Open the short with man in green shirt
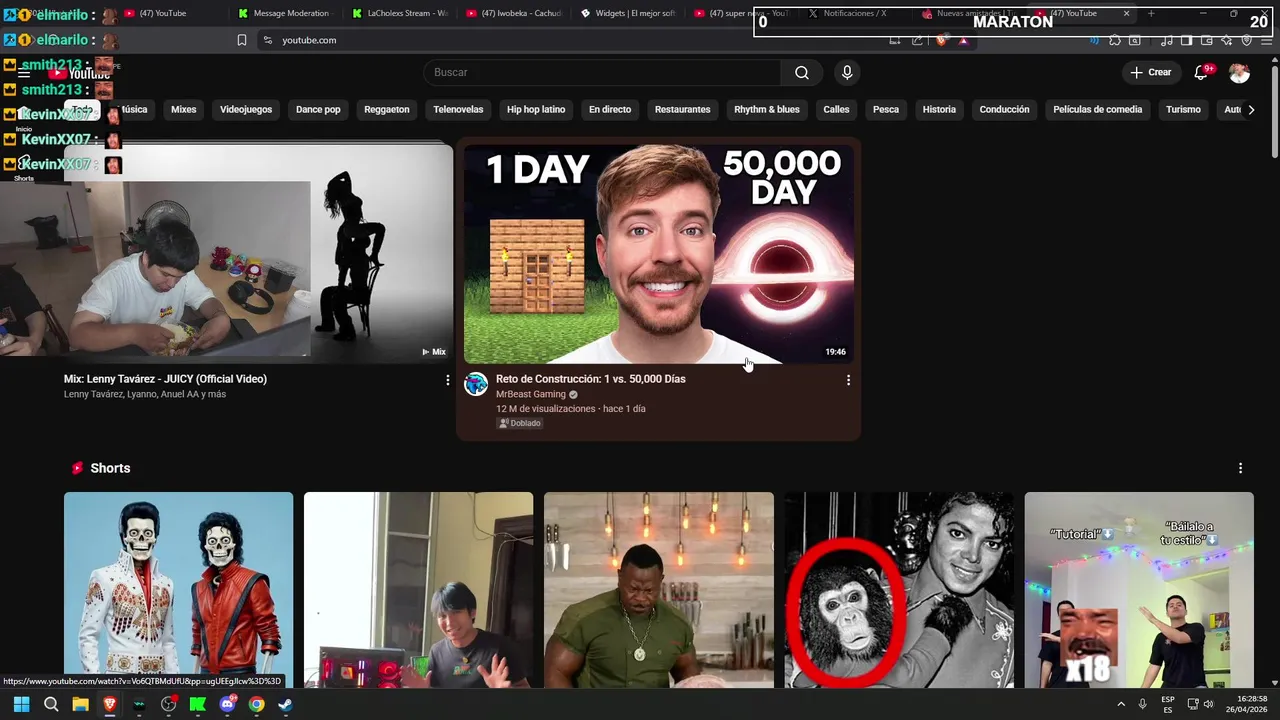Viewport: 1280px width, 720px height. [x=659, y=590]
